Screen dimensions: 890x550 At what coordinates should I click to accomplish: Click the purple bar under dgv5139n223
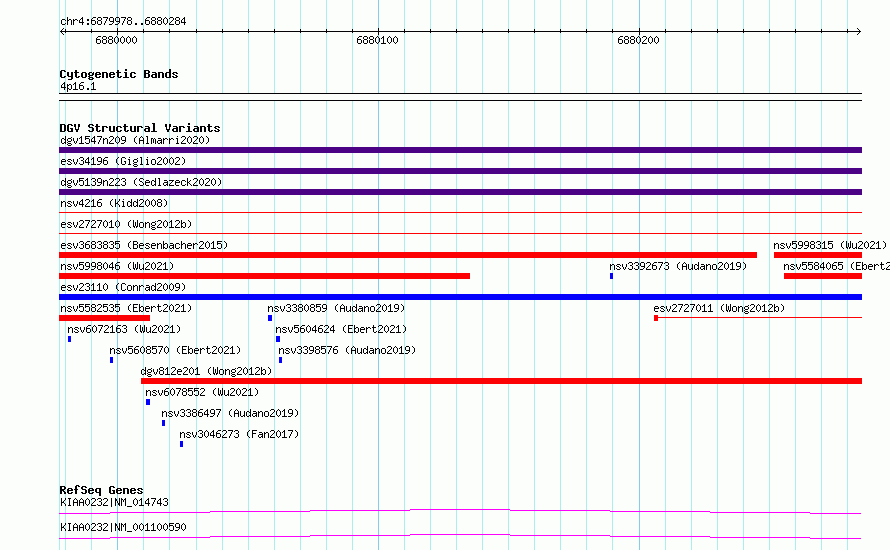pyautogui.click(x=460, y=192)
